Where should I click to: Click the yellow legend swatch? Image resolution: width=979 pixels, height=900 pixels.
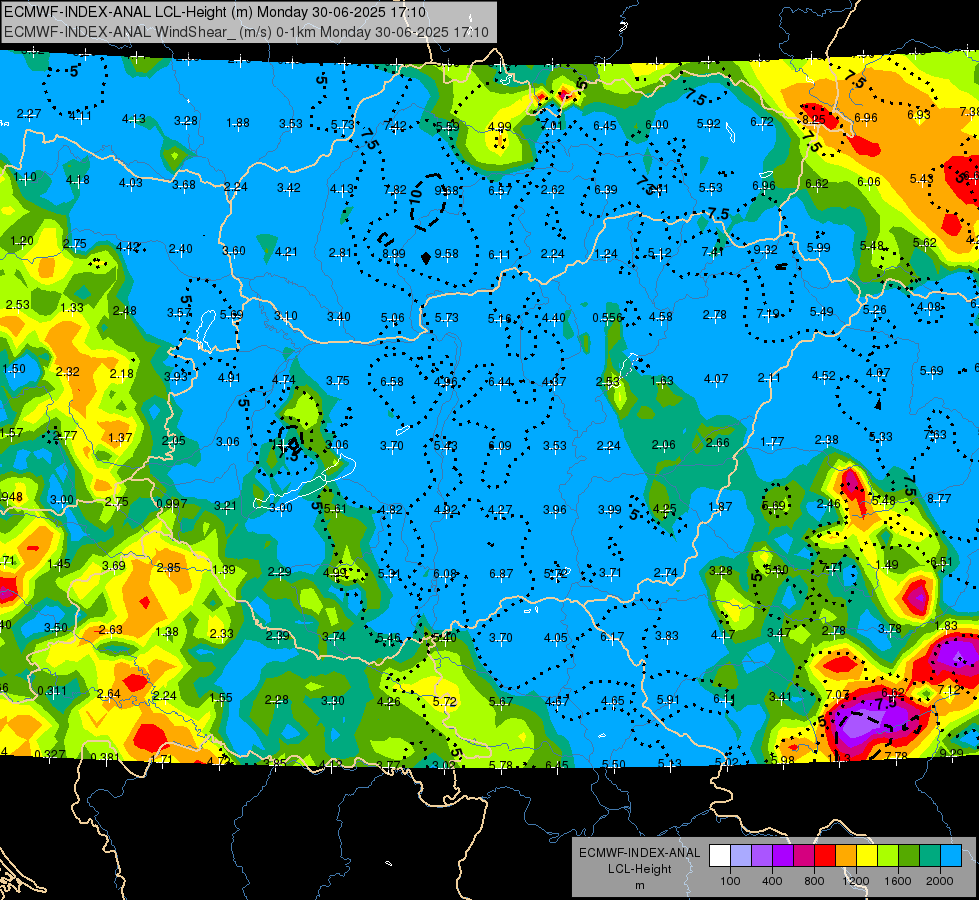pyautogui.click(x=867, y=856)
